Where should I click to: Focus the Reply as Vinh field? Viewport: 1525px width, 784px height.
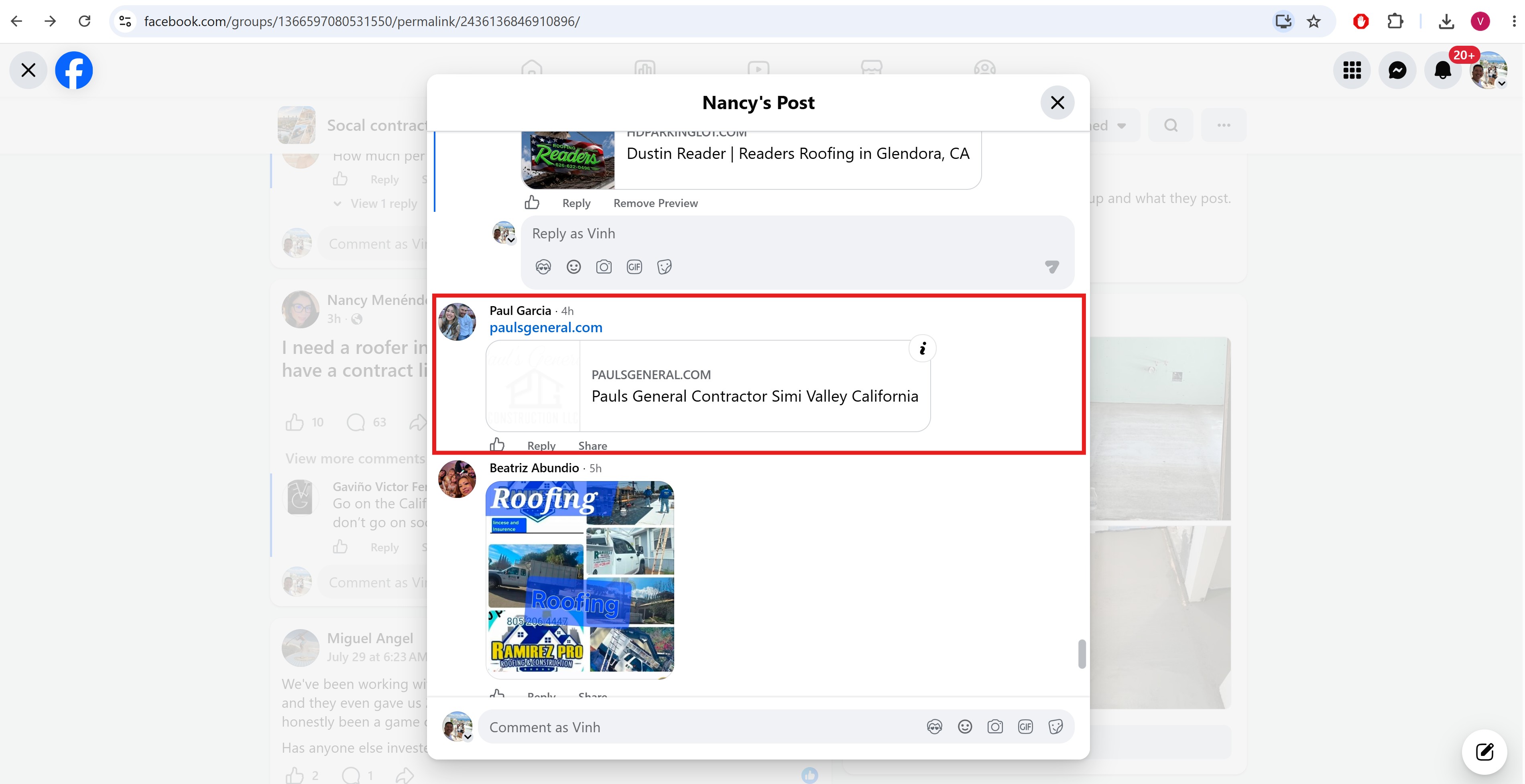click(x=797, y=234)
